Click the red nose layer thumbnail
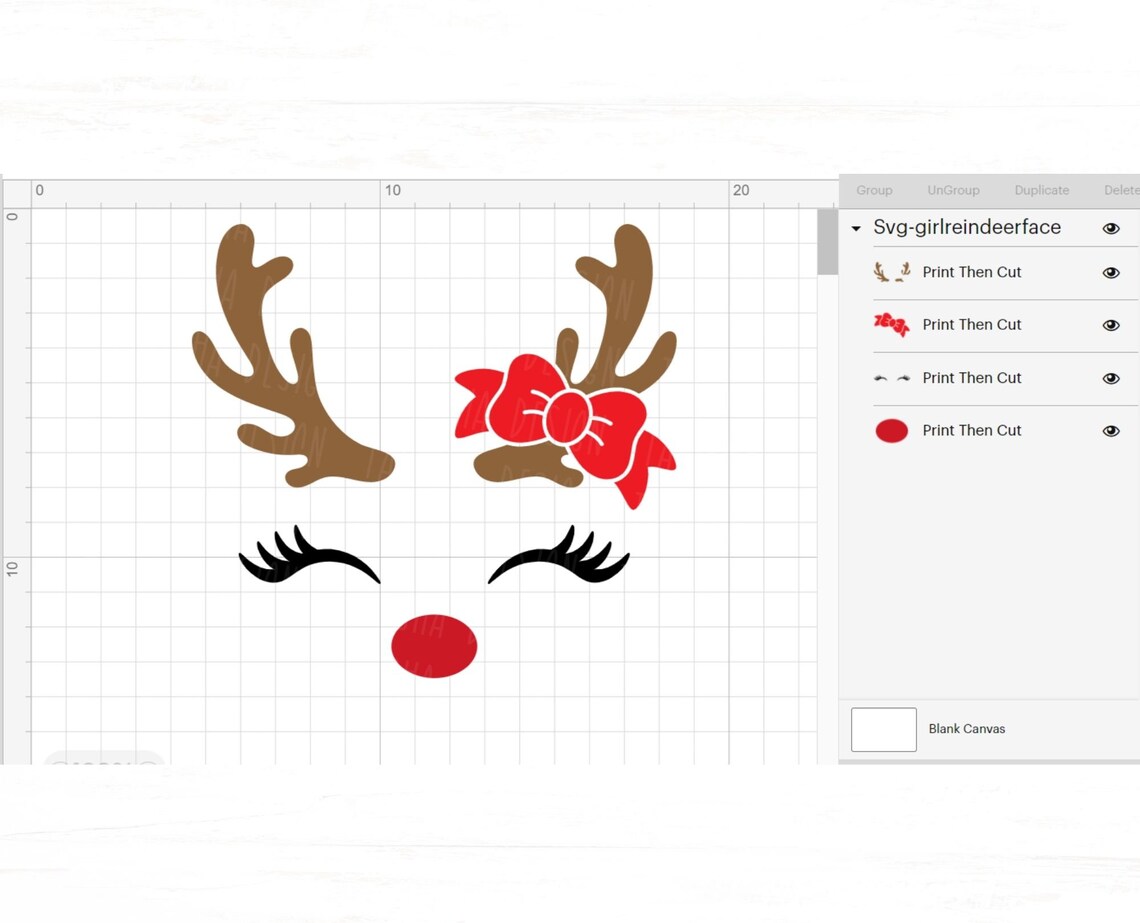The image size is (1140, 923). [x=891, y=430]
